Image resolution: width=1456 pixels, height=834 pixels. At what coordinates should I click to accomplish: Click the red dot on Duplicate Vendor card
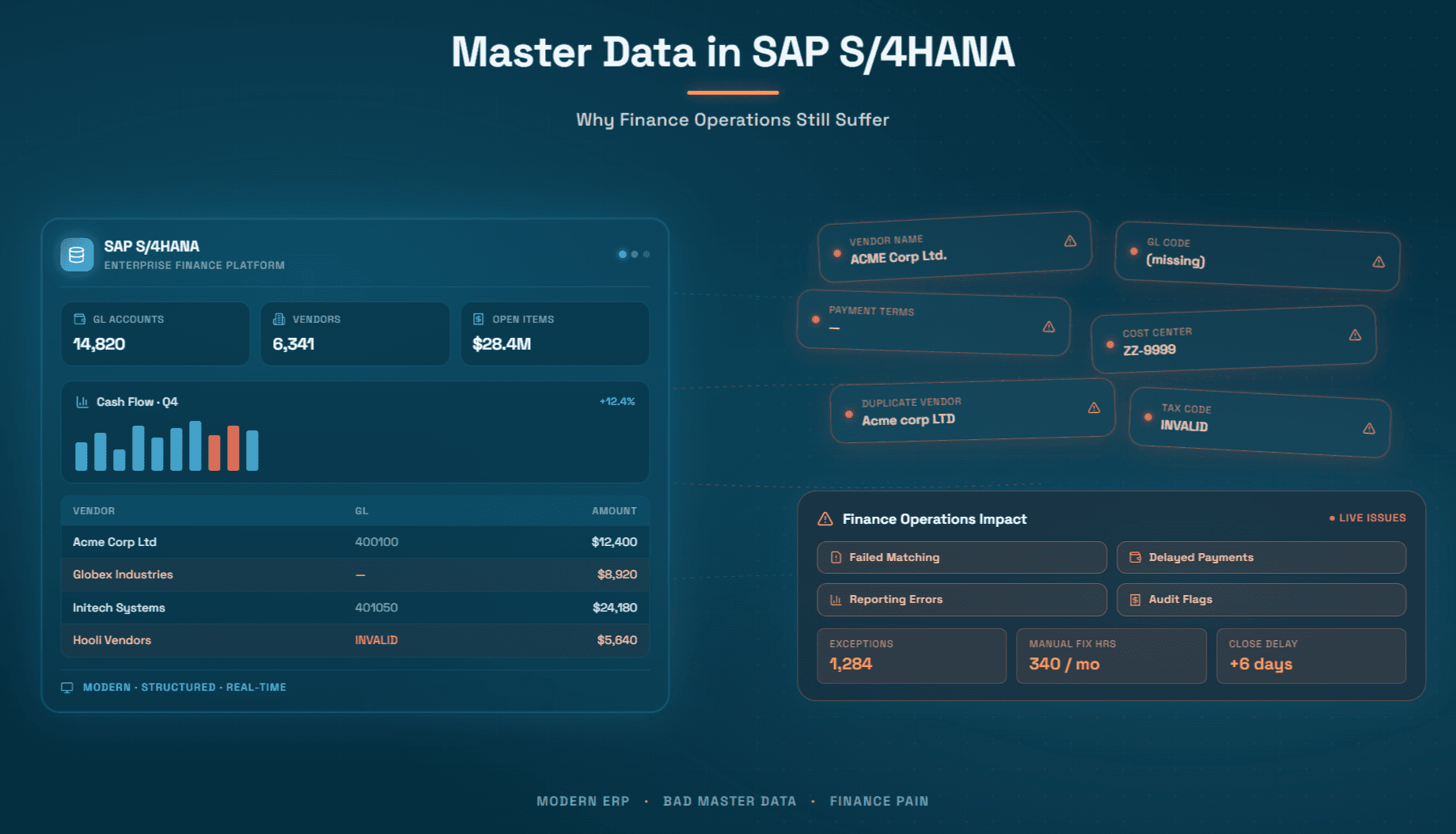point(848,415)
